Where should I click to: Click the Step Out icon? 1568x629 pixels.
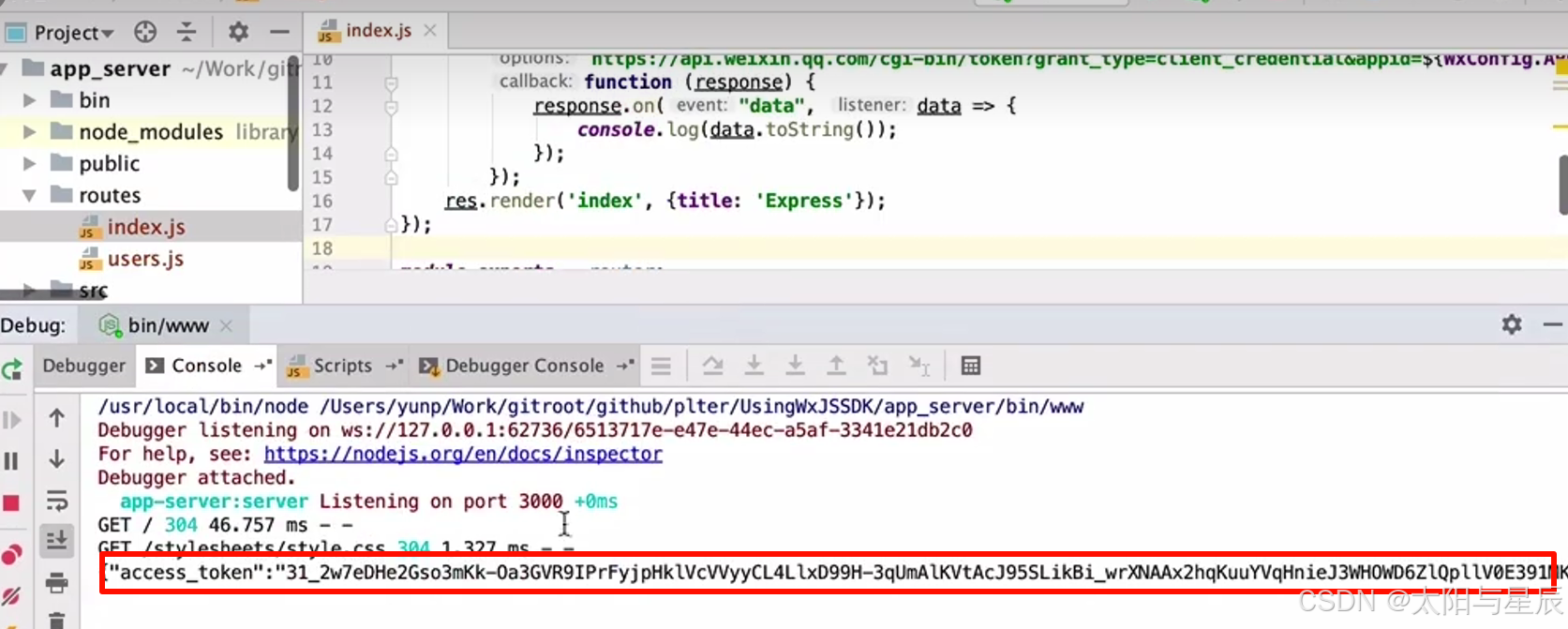point(836,366)
